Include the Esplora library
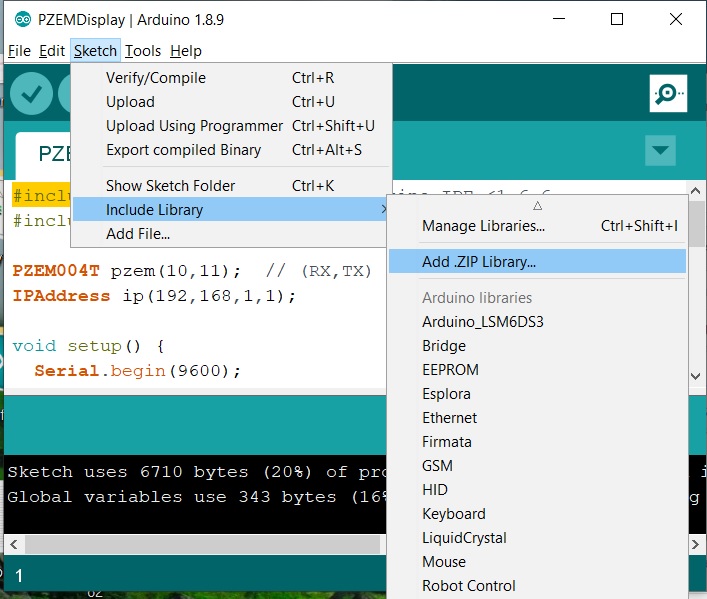 click(537, 393)
